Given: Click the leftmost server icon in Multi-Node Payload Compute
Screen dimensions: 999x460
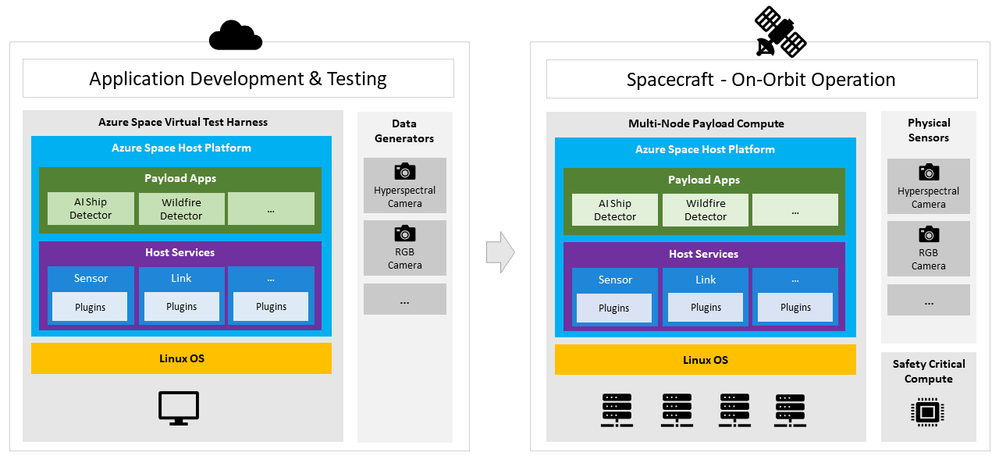Looking at the screenshot, I should coord(617,410).
